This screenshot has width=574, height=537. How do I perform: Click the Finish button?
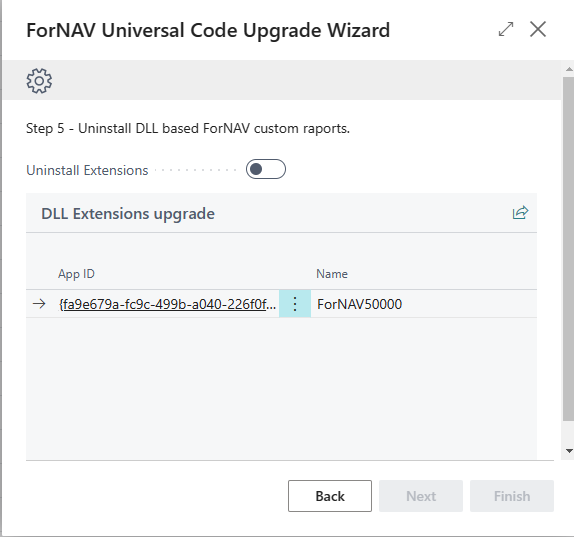coord(512,496)
